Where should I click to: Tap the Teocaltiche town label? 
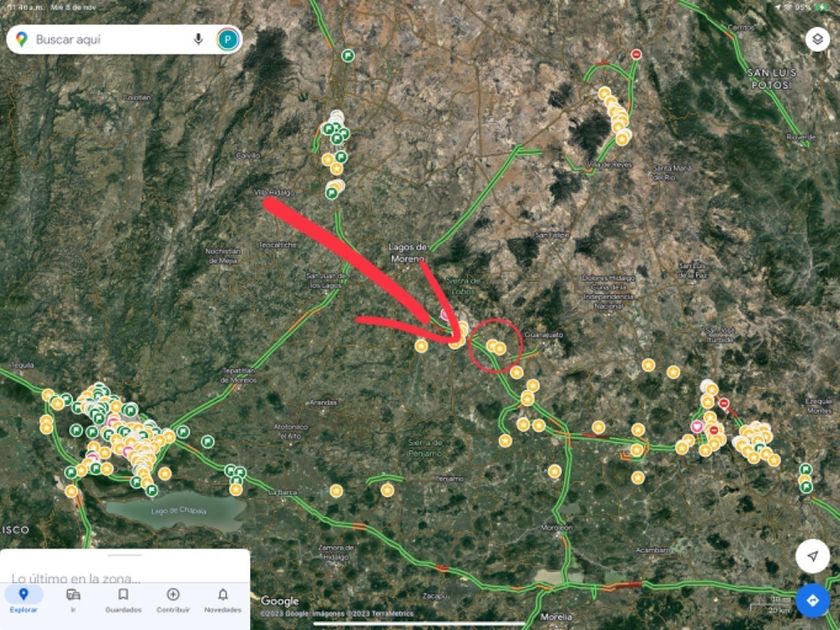pos(277,245)
